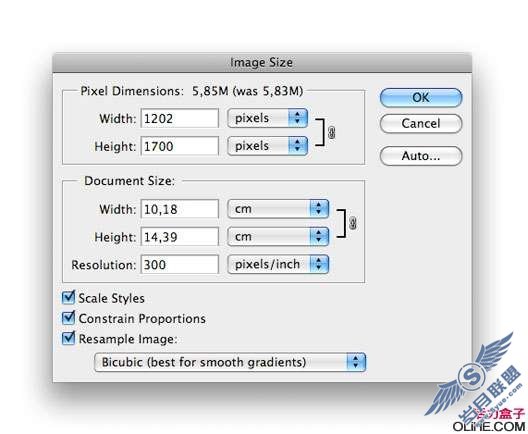
Task: Click the pixel Width unit stepper arrows
Action: tap(298, 118)
